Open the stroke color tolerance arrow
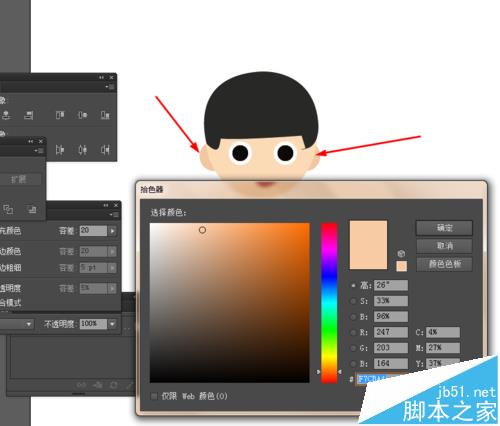This screenshot has width=500, height=426. point(112,251)
